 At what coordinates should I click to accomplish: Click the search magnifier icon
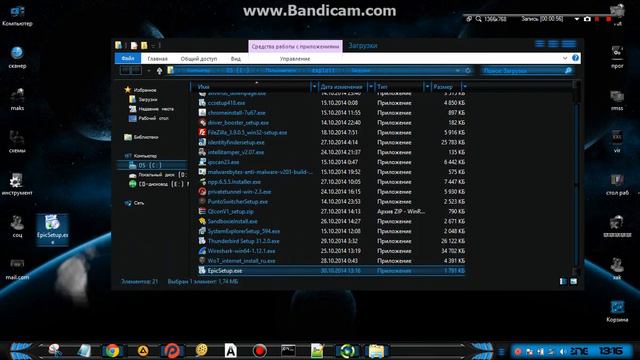(x=568, y=71)
